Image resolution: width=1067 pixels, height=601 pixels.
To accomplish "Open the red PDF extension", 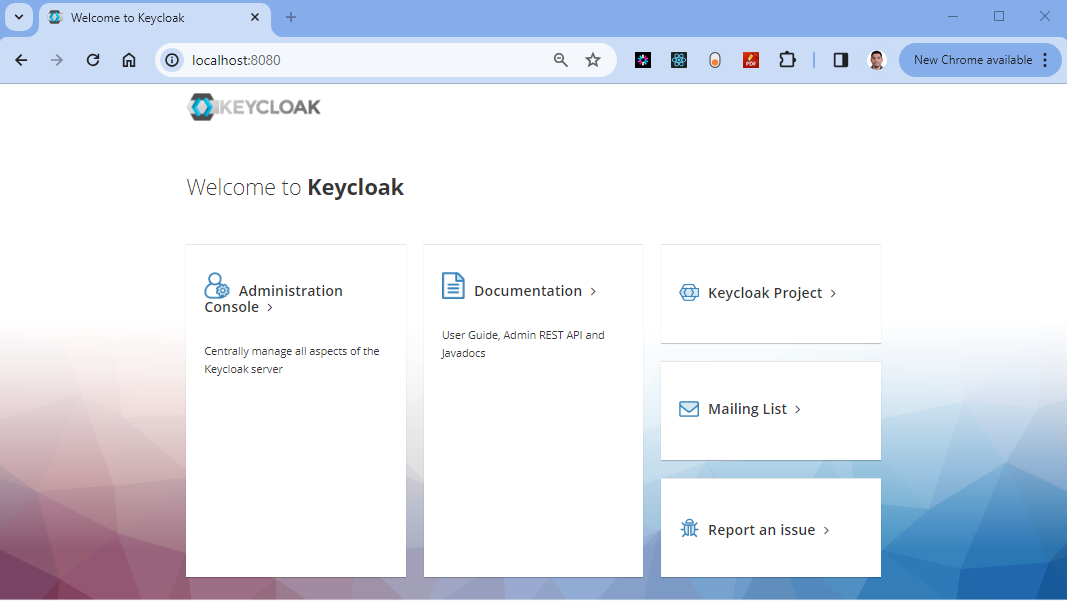I will [x=751, y=60].
